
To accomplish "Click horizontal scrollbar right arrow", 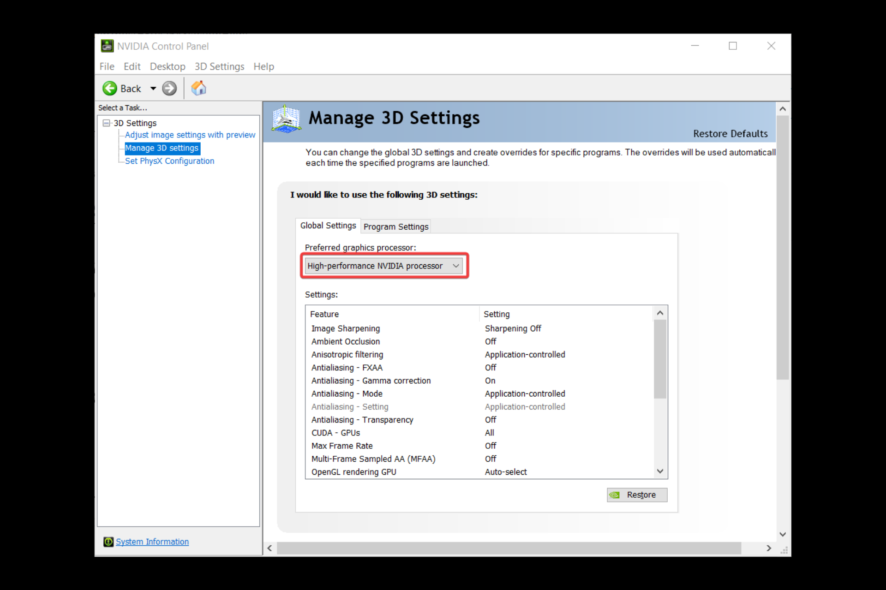I will pos(768,548).
